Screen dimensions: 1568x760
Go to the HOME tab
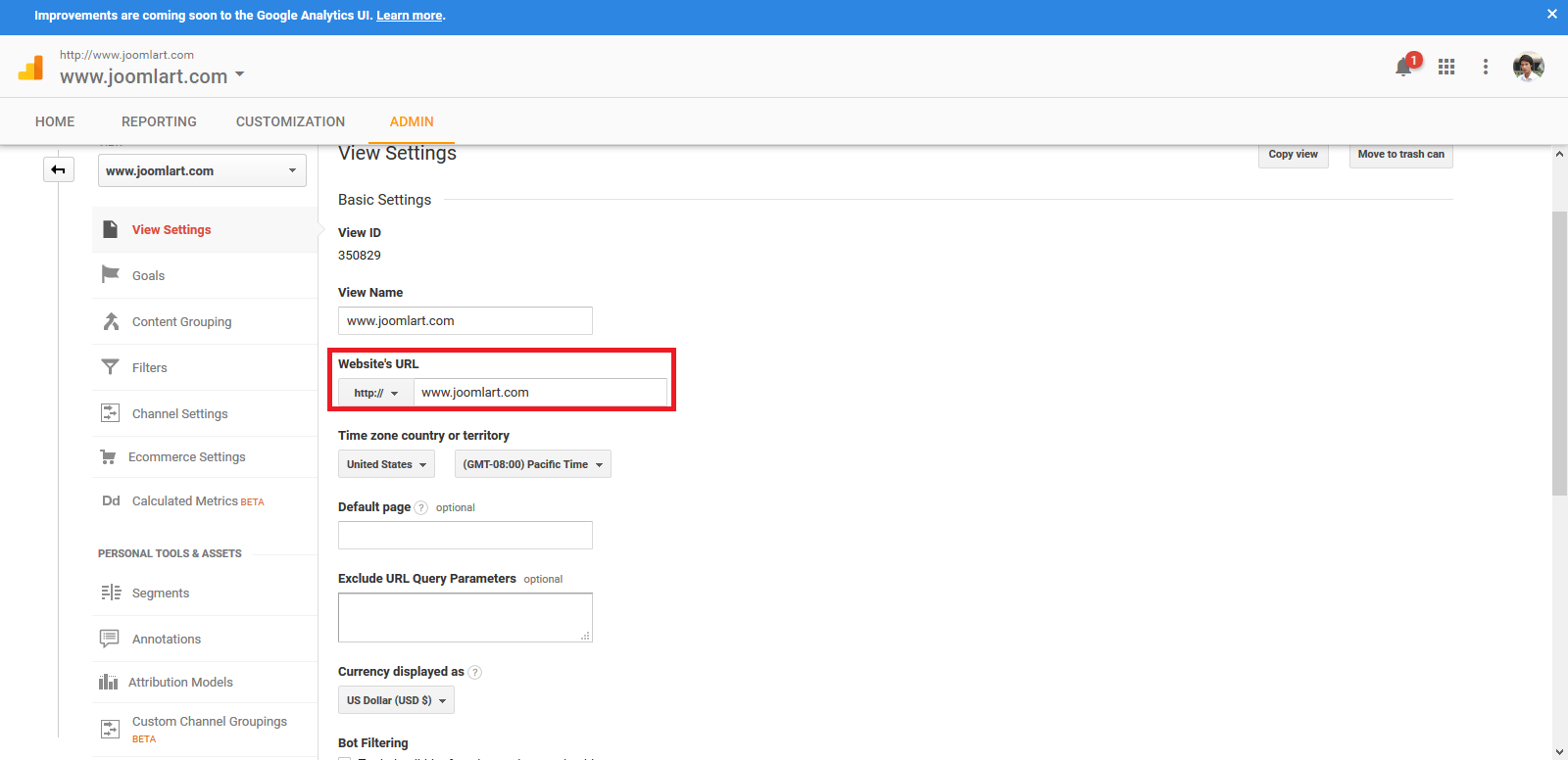(55, 121)
